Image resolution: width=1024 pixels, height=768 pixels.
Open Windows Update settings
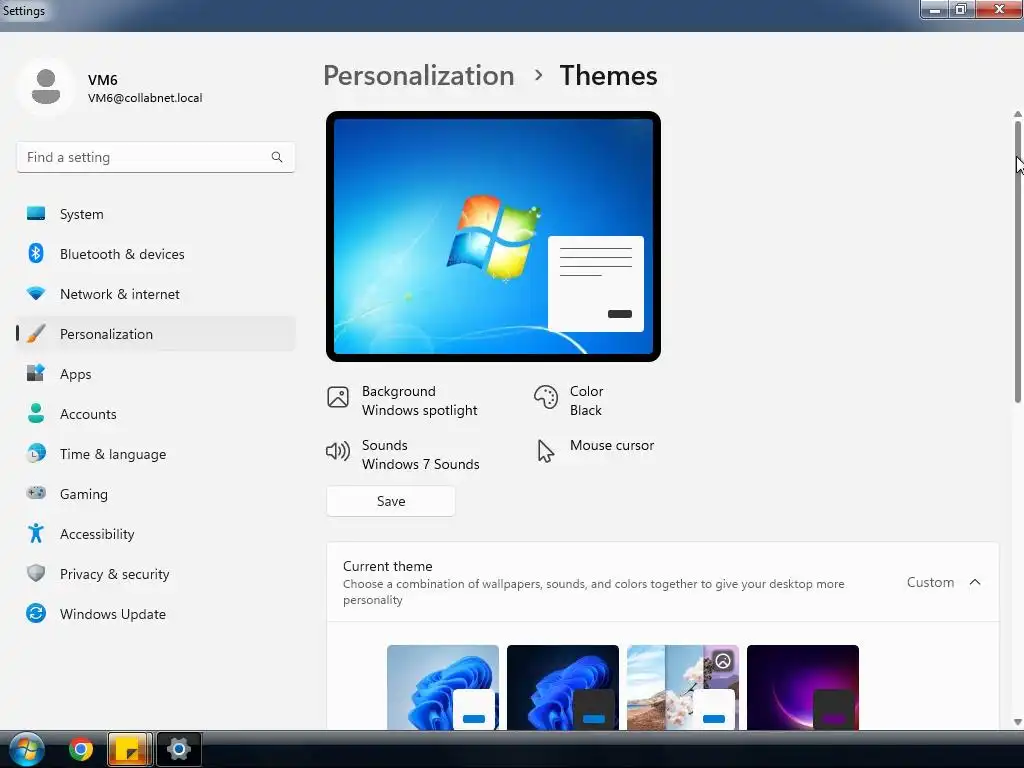[155, 614]
